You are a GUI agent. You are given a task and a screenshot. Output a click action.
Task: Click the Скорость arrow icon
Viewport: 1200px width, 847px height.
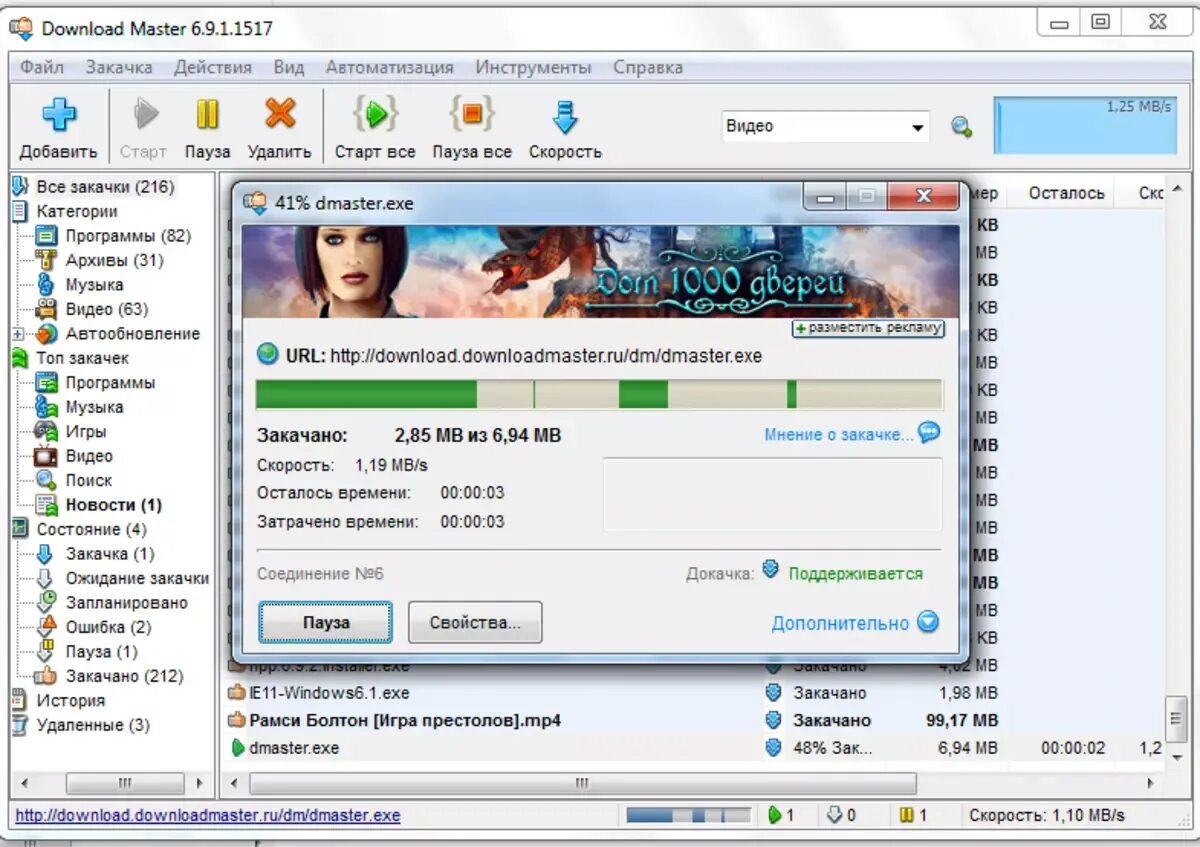[x=565, y=116]
